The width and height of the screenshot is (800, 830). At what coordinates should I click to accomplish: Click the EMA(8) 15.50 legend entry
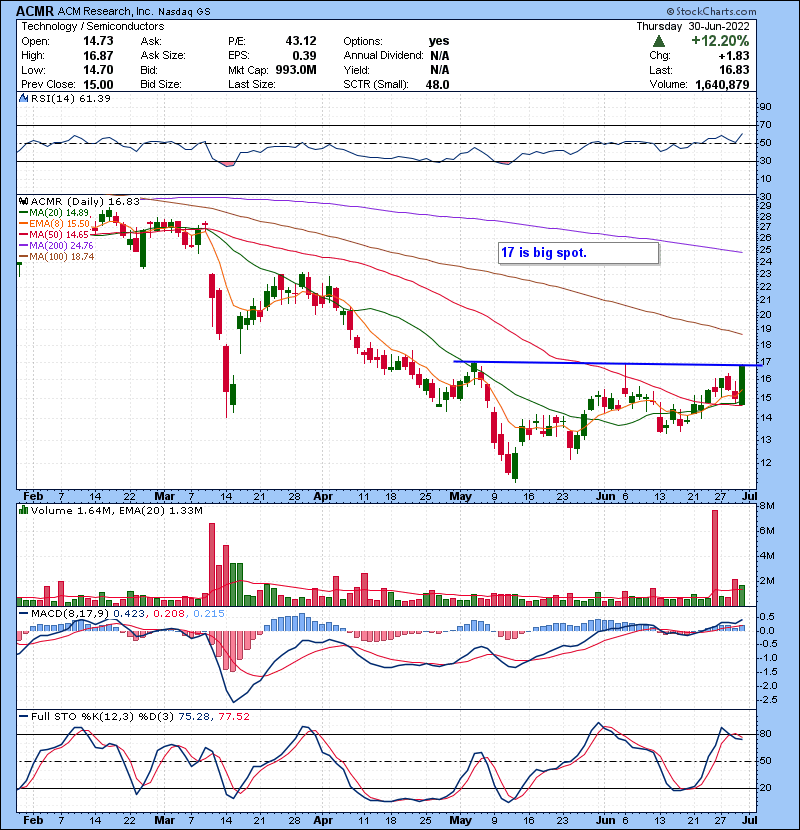pos(55,224)
